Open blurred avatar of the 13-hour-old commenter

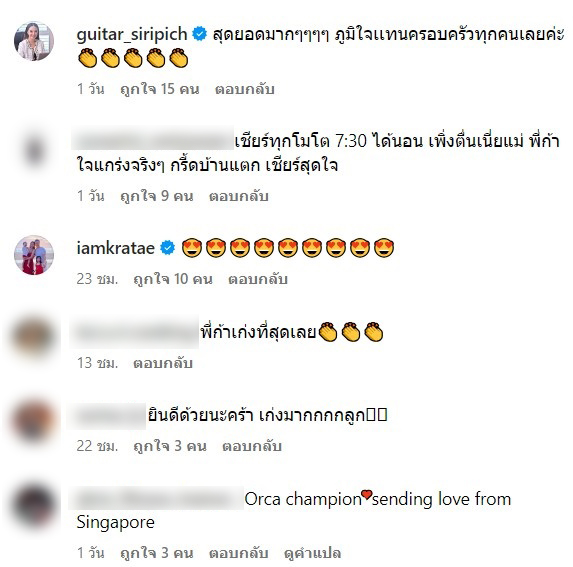pyautogui.click(x=34, y=337)
